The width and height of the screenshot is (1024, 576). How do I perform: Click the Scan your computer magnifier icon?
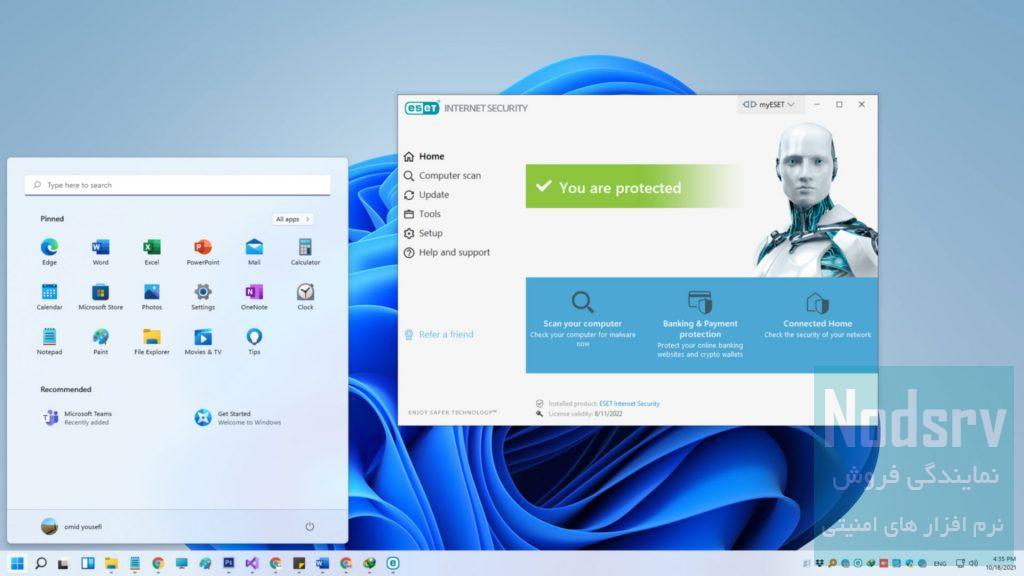click(582, 302)
